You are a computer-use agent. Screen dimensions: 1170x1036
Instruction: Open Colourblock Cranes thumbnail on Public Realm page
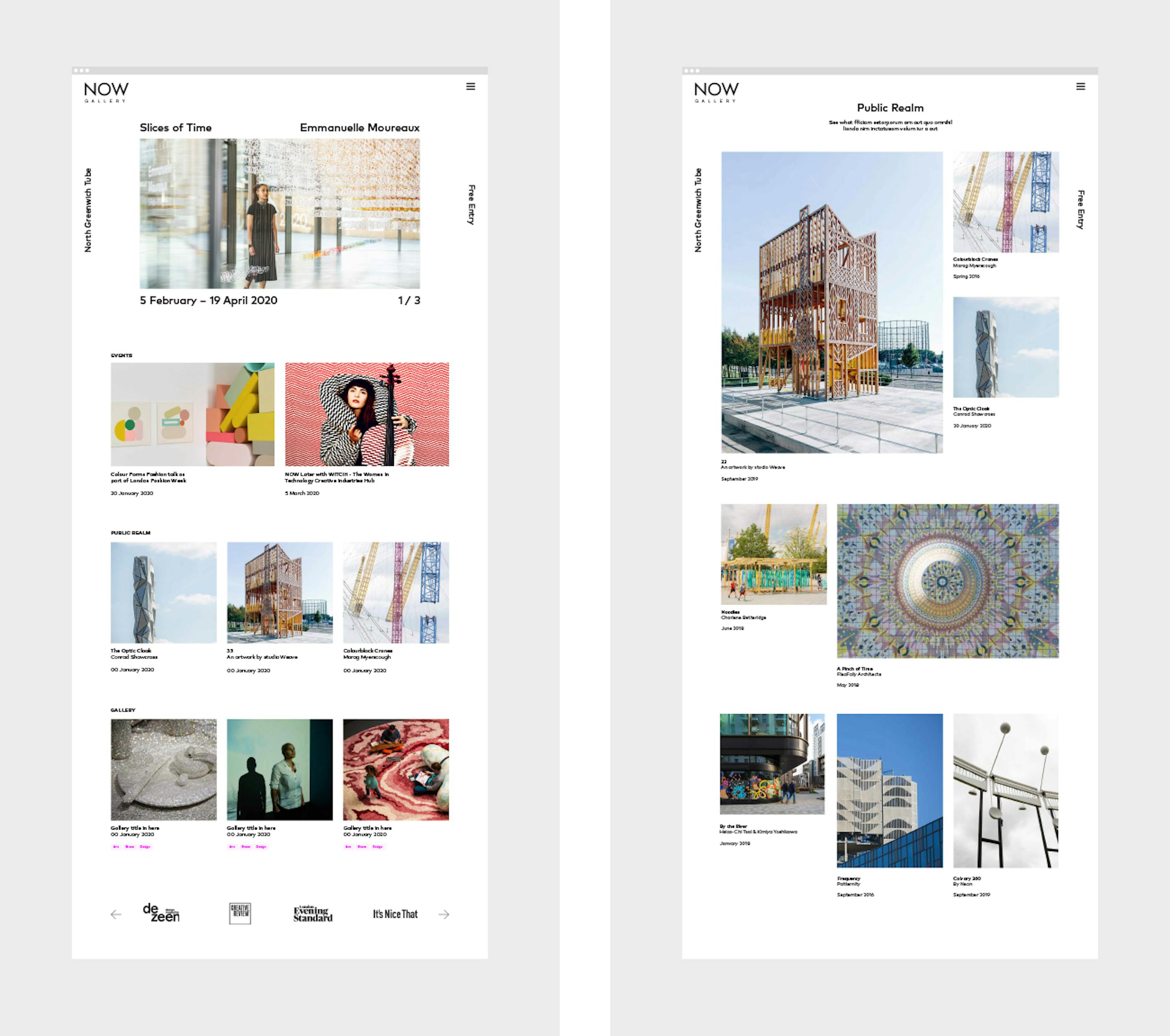pos(1006,201)
